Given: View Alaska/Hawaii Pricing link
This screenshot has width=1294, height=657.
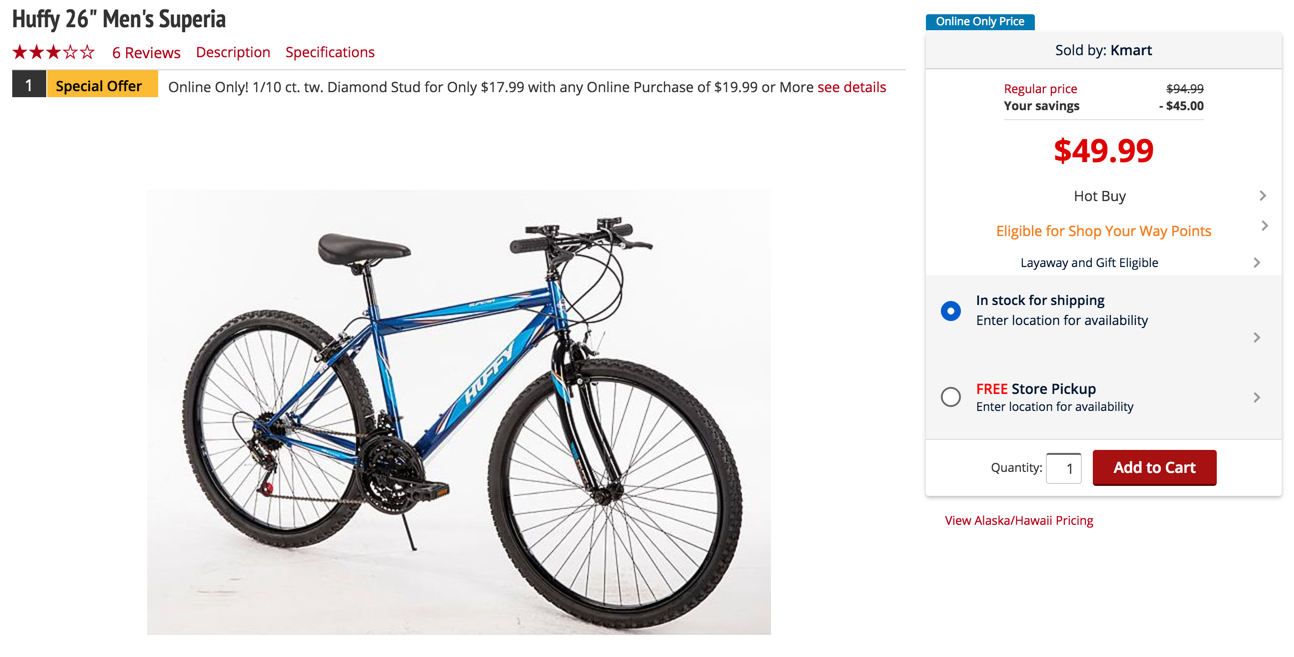Looking at the screenshot, I should coord(1018,520).
